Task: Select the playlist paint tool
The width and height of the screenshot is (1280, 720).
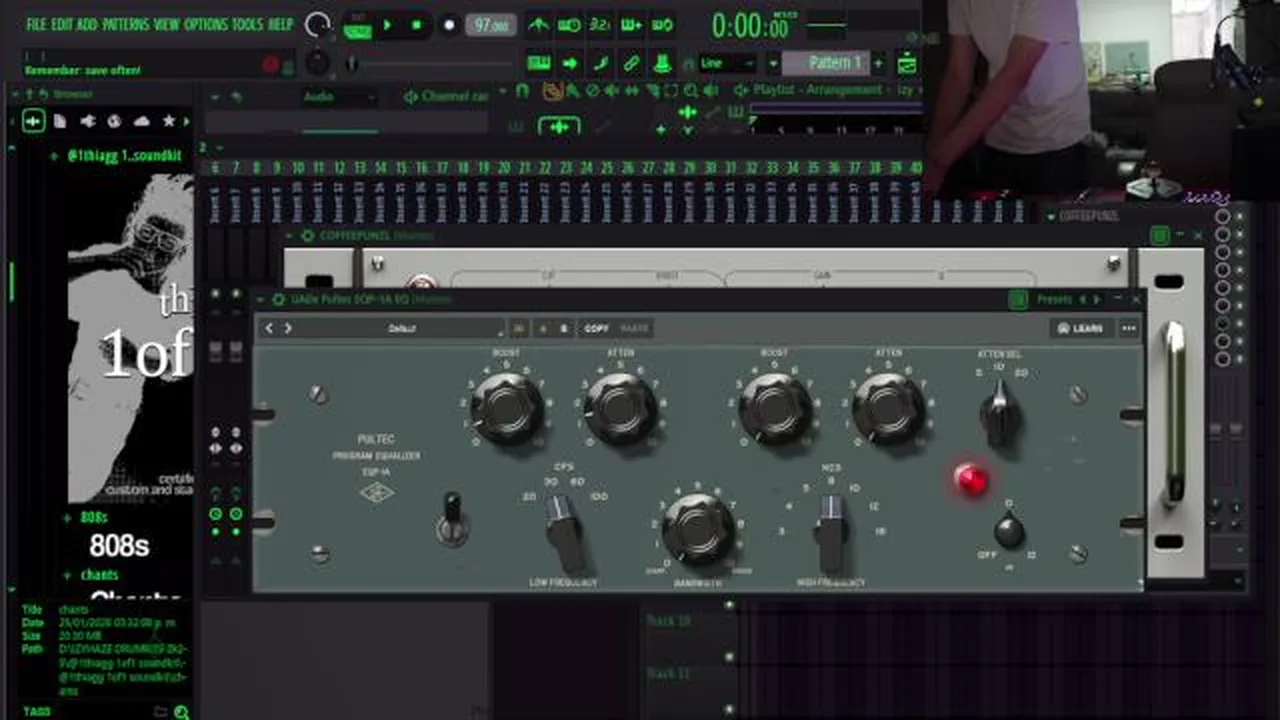Action: pyautogui.click(x=573, y=91)
